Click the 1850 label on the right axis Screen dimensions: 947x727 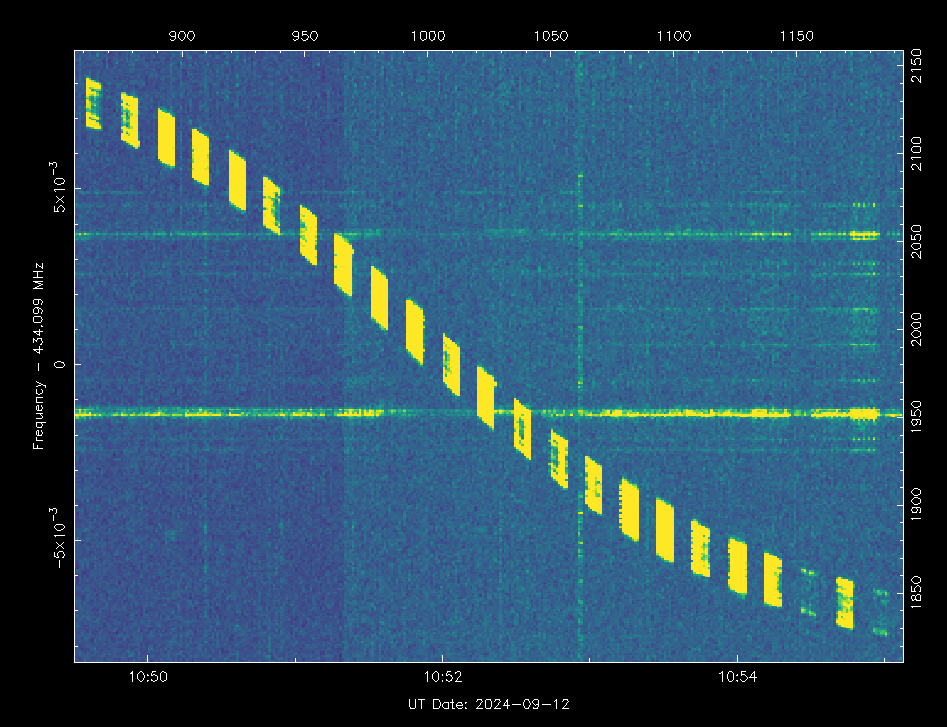point(924,593)
